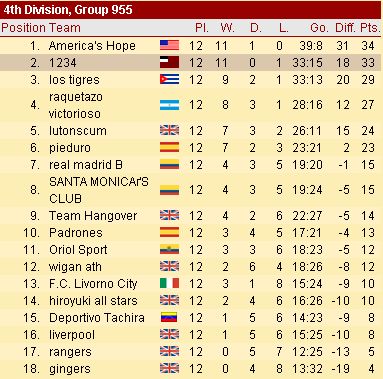
Task: Open the los tigres team page
Action: pos(74,80)
